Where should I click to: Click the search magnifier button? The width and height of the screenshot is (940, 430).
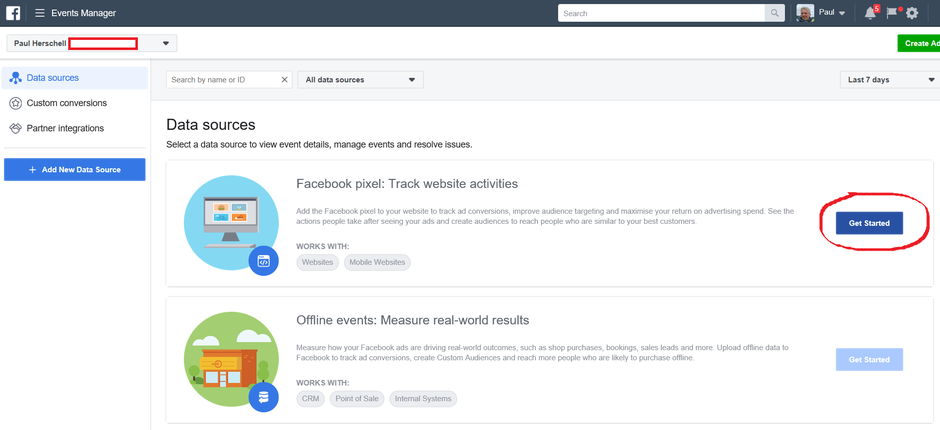pyautogui.click(x=775, y=13)
